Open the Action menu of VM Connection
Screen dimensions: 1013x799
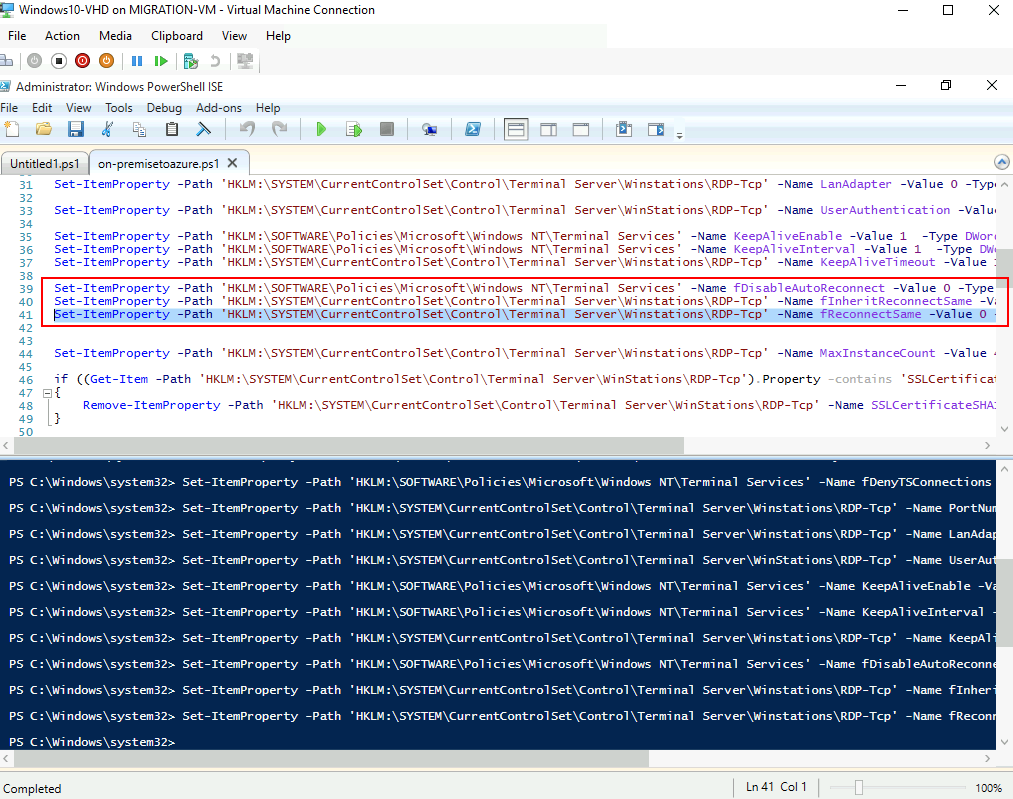click(x=62, y=36)
